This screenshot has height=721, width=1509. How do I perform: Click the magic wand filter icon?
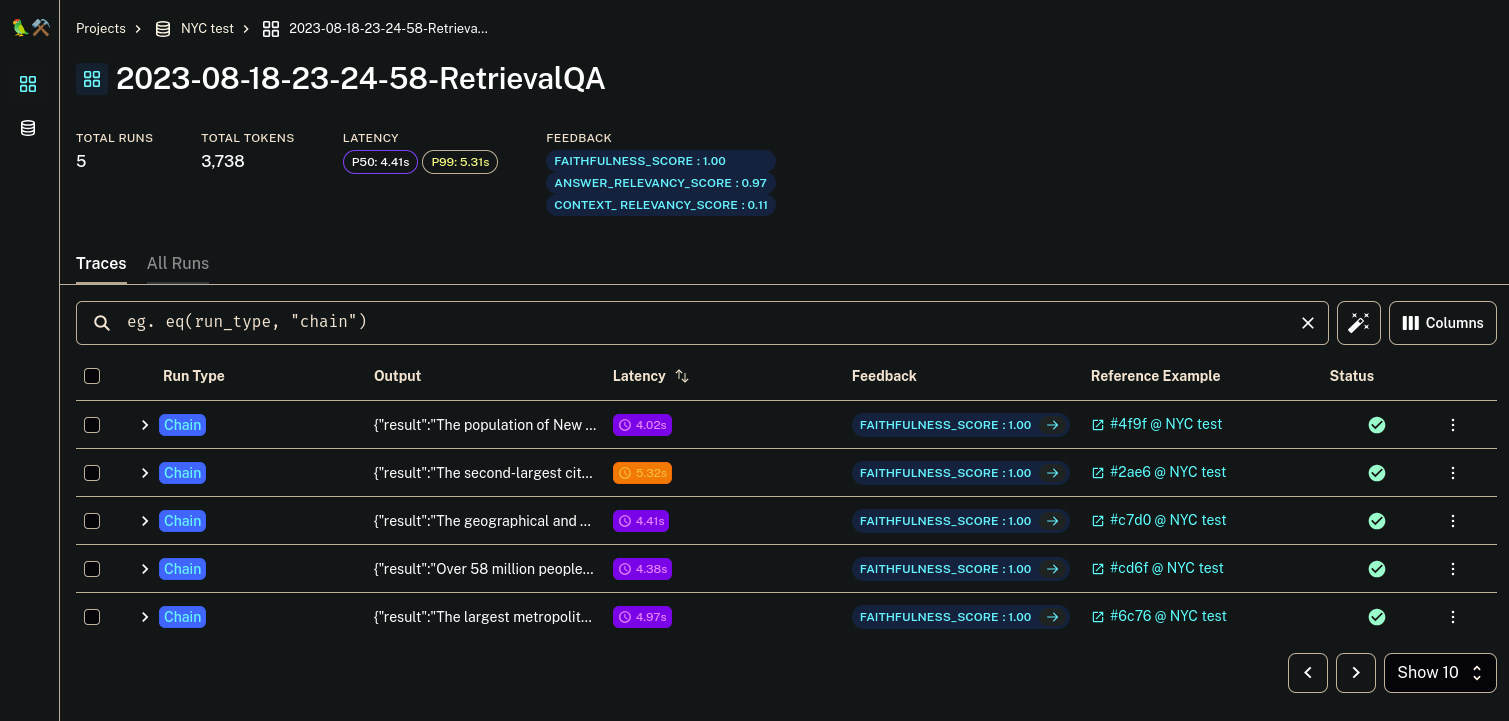pyautogui.click(x=1359, y=323)
